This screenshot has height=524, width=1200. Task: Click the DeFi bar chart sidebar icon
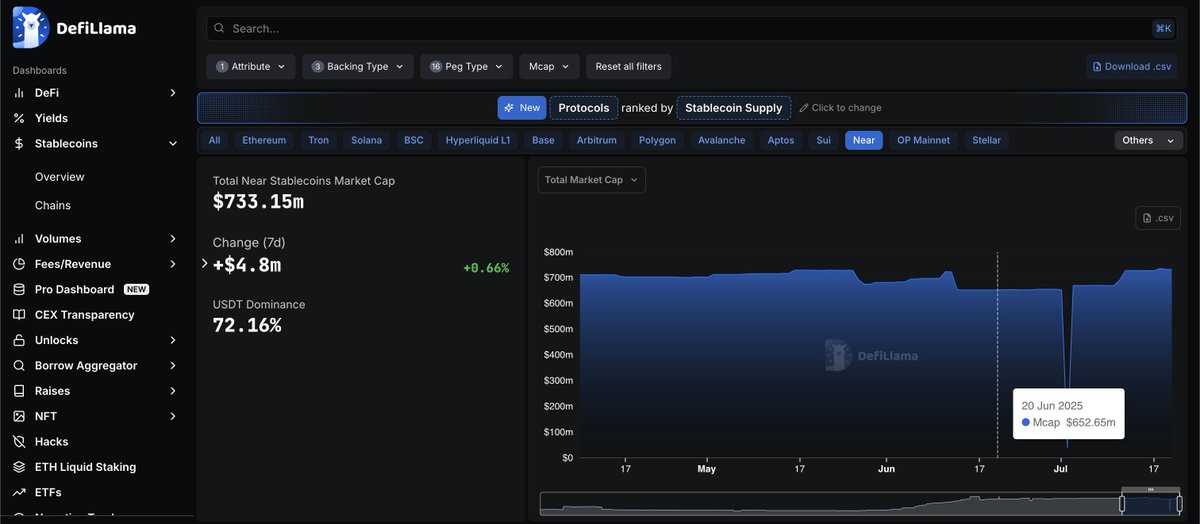19,93
